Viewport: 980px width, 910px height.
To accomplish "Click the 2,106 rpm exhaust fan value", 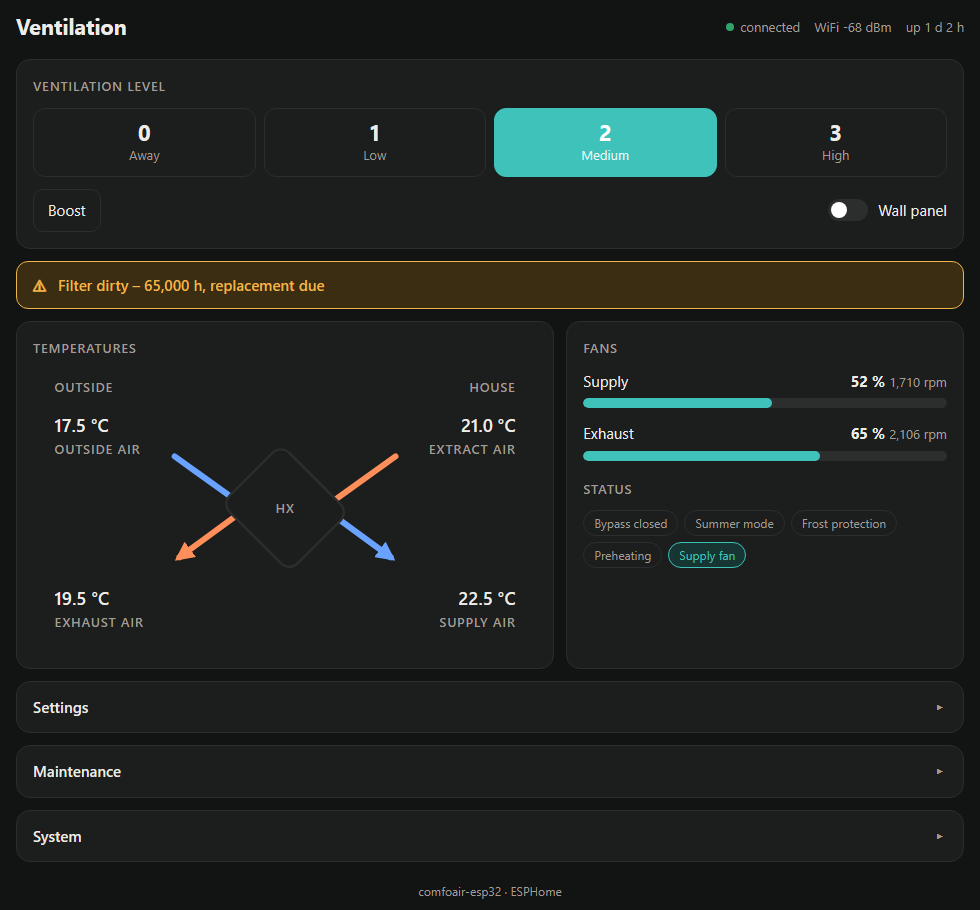I will point(918,434).
